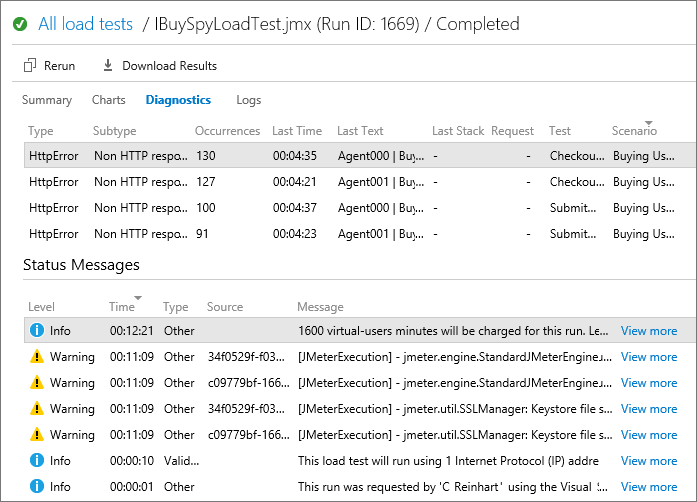Click the 00:04:35 last time cell
697x502 pixels.
tap(295, 156)
